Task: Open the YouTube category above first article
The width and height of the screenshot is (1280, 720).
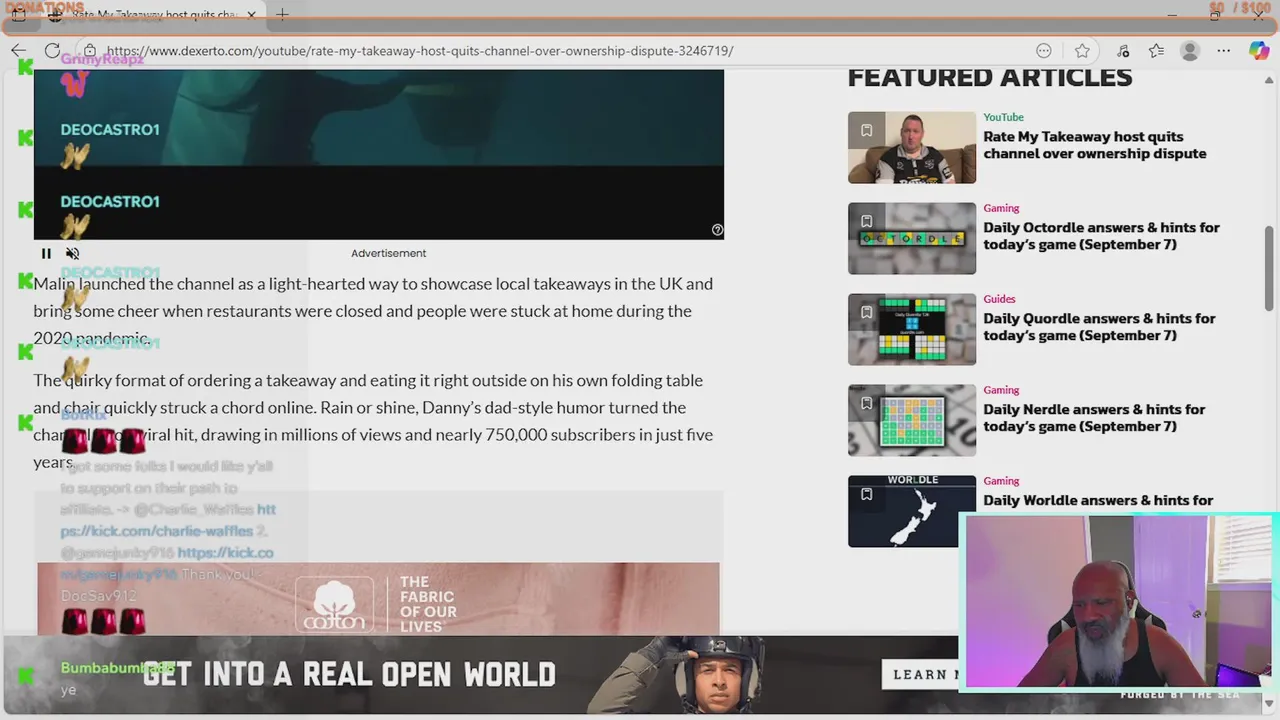Action: coord(1003,117)
